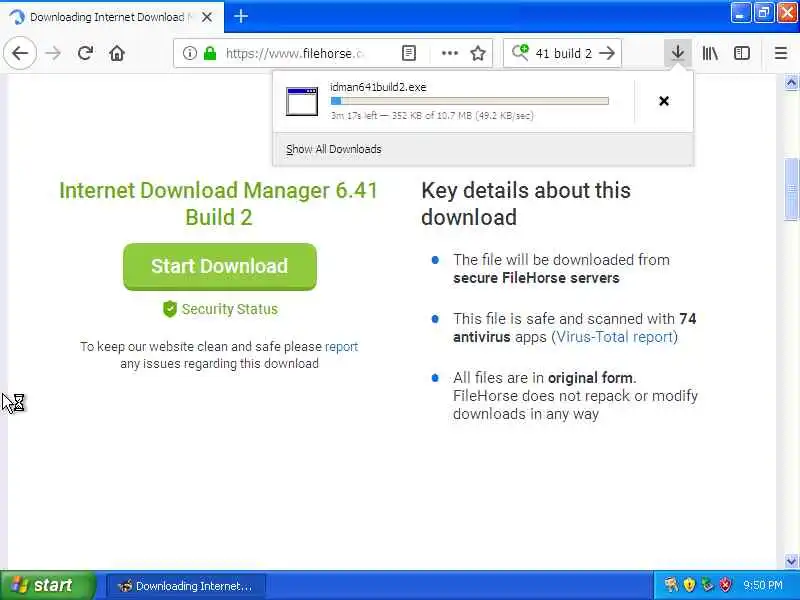Click the red shield tray icon

(x=726, y=585)
